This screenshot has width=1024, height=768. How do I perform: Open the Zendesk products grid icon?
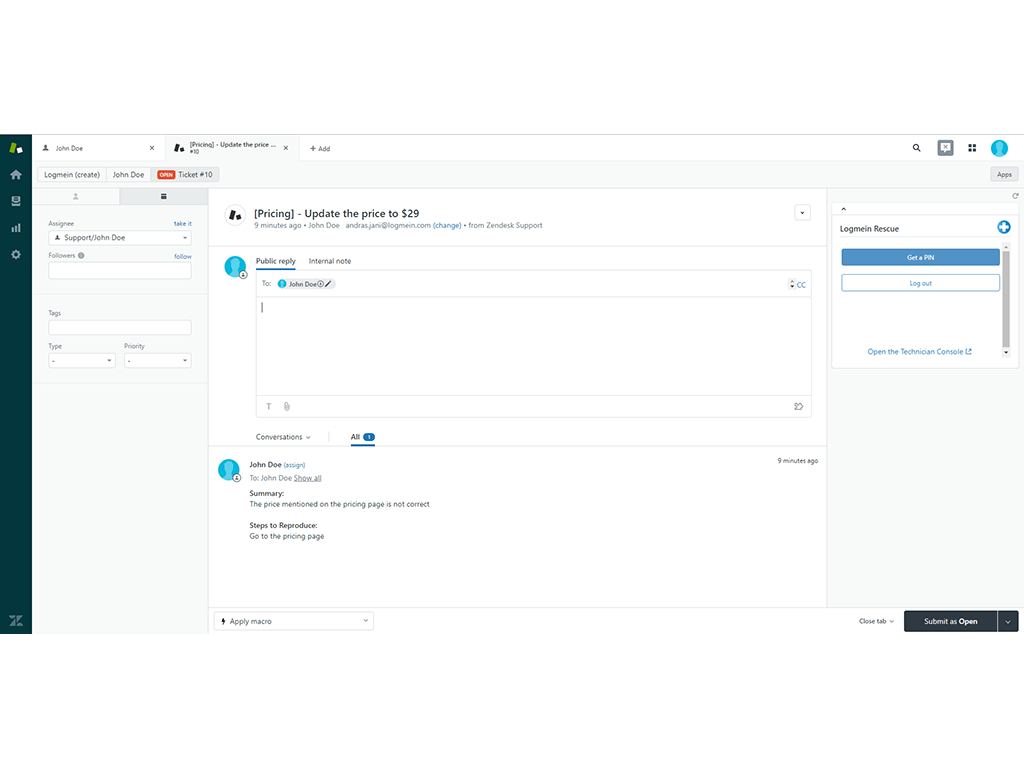point(972,147)
